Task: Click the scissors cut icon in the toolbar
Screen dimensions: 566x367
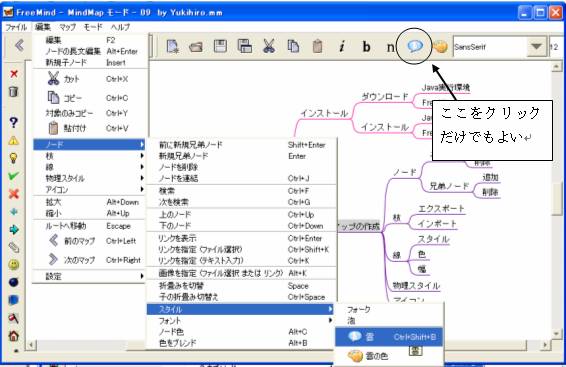Action: click(269, 46)
